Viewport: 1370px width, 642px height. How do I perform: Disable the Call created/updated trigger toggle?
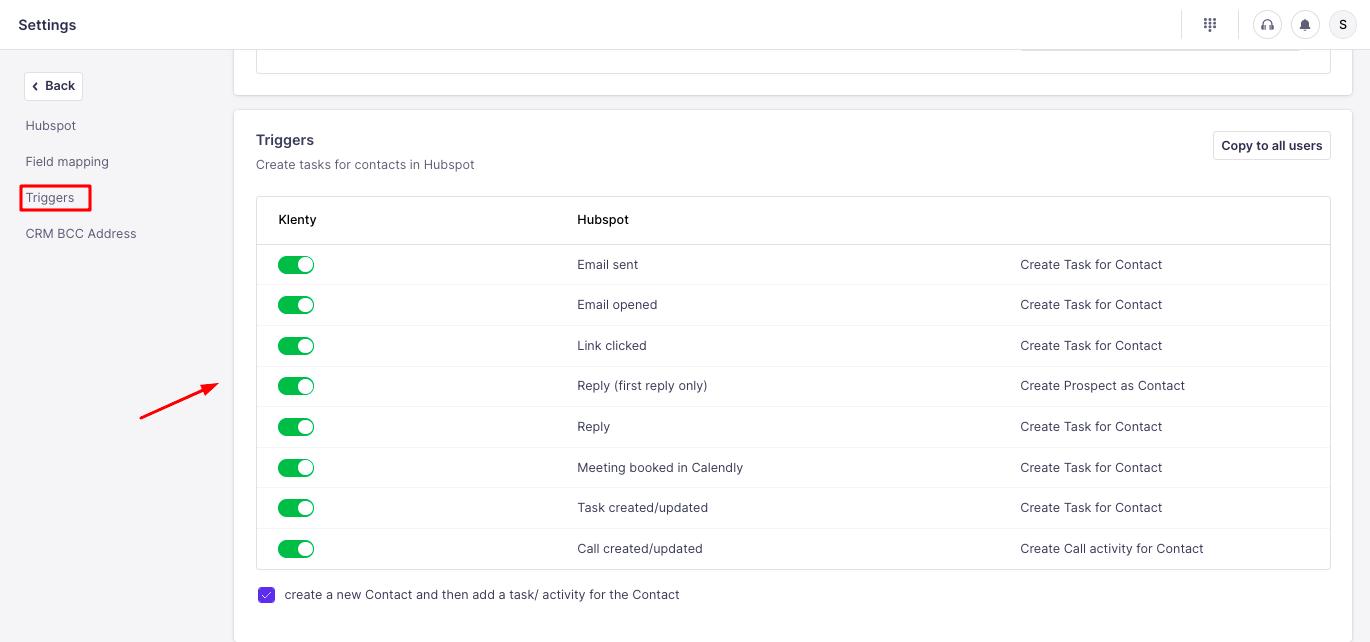click(296, 549)
